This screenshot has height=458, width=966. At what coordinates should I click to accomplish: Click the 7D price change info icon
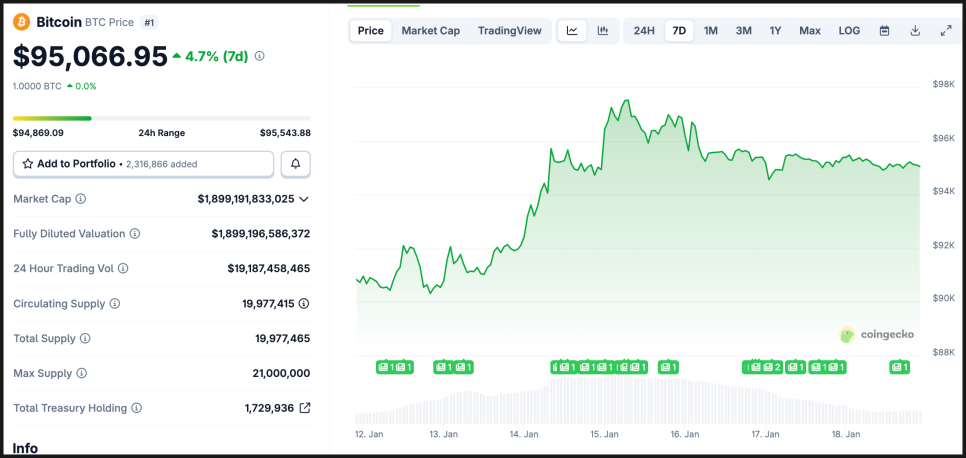tap(260, 57)
